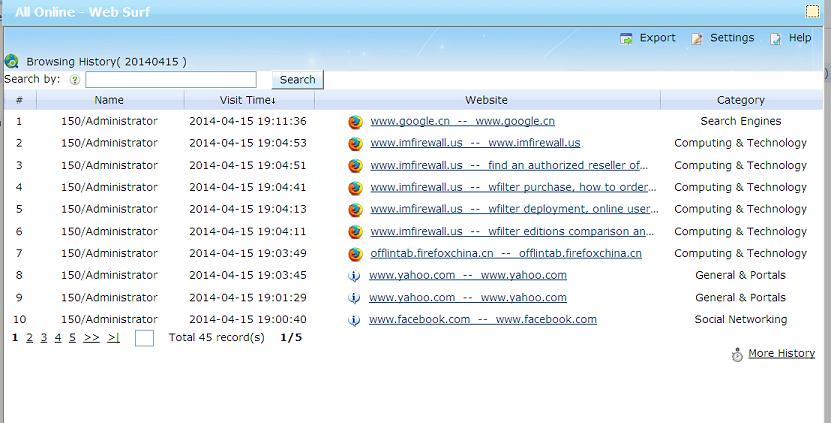The width and height of the screenshot is (831, 423).
Task: Click the Export icon
Action: tap(626, 39)
